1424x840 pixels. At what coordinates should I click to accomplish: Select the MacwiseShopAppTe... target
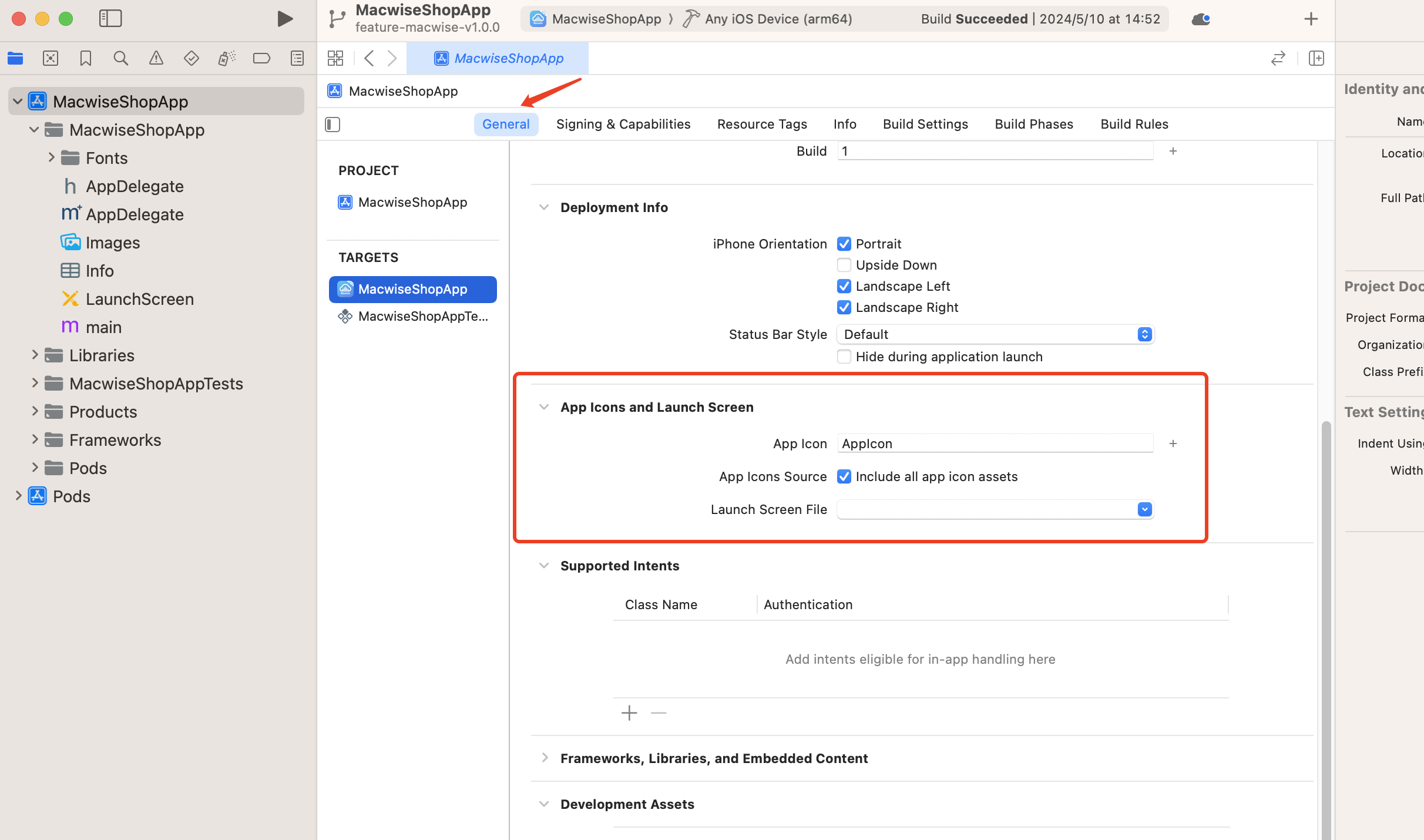click(x=412, y=317)
